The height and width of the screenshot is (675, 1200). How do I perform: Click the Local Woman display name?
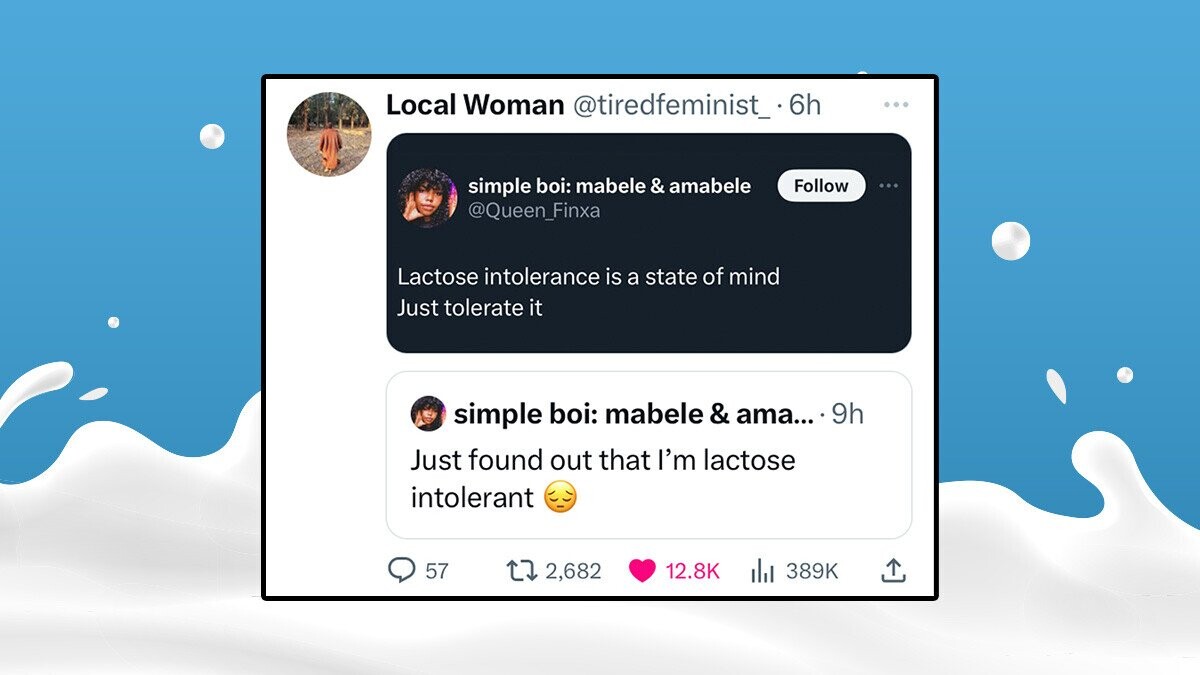[475, 105]
